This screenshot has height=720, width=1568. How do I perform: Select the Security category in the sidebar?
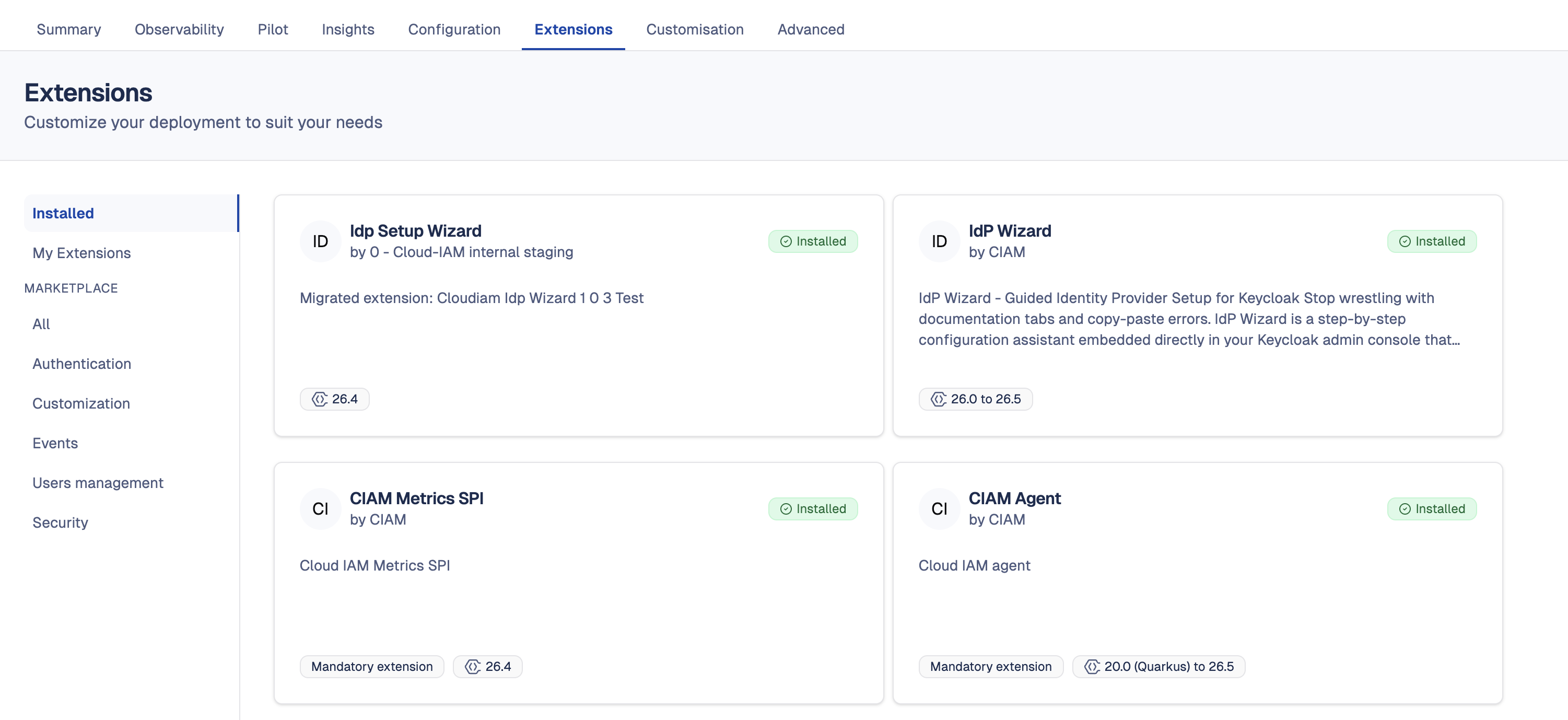pyautogui.click(x=60, y=522)
